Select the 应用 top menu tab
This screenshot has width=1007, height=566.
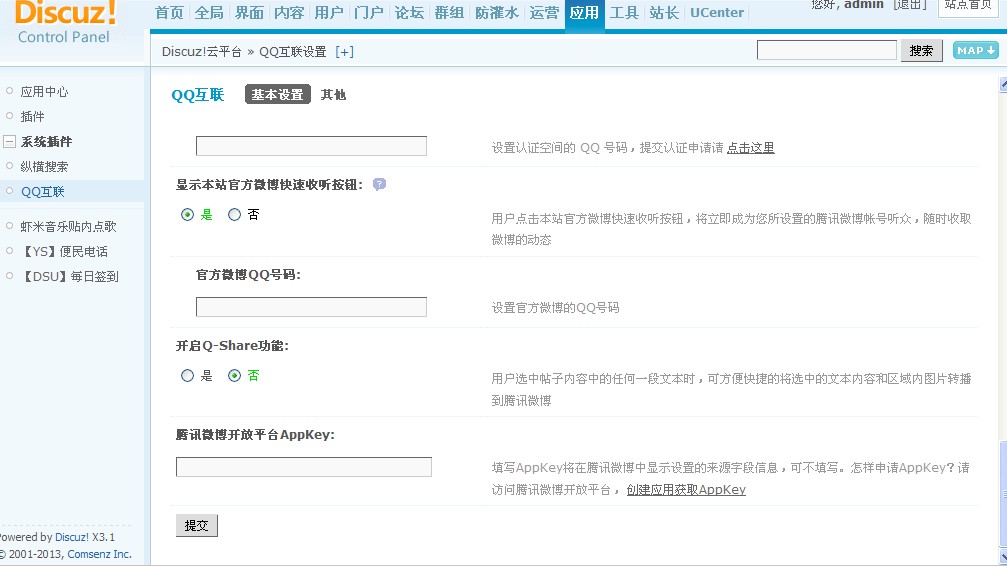584,14
